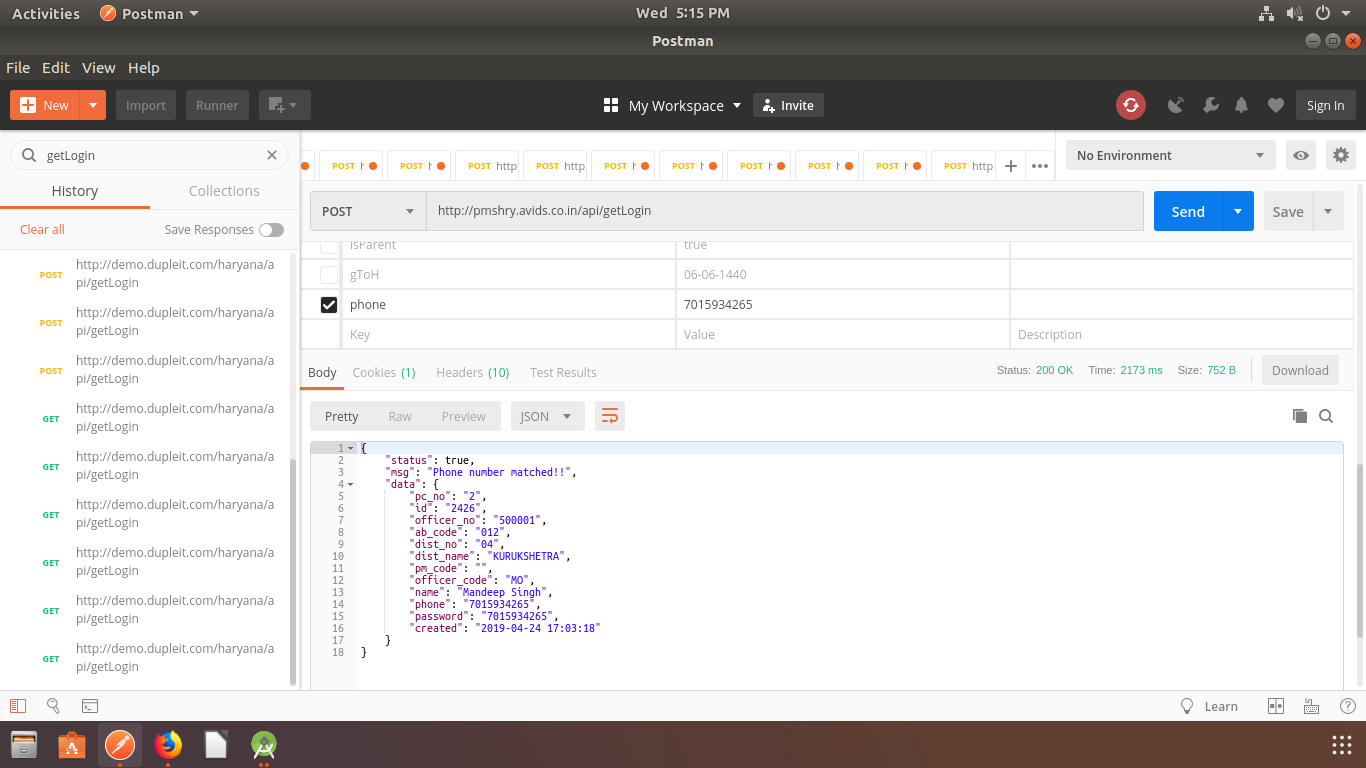Expand the Send button arrow options

(1238, 211)
